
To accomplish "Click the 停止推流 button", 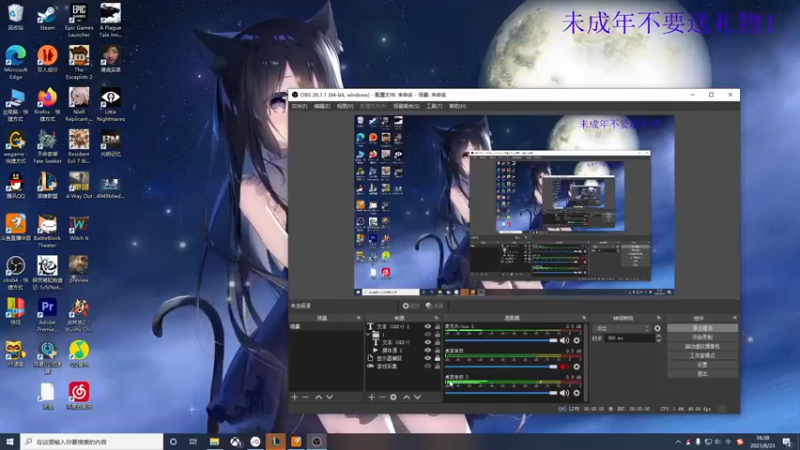I will click(x=703, y=328).
